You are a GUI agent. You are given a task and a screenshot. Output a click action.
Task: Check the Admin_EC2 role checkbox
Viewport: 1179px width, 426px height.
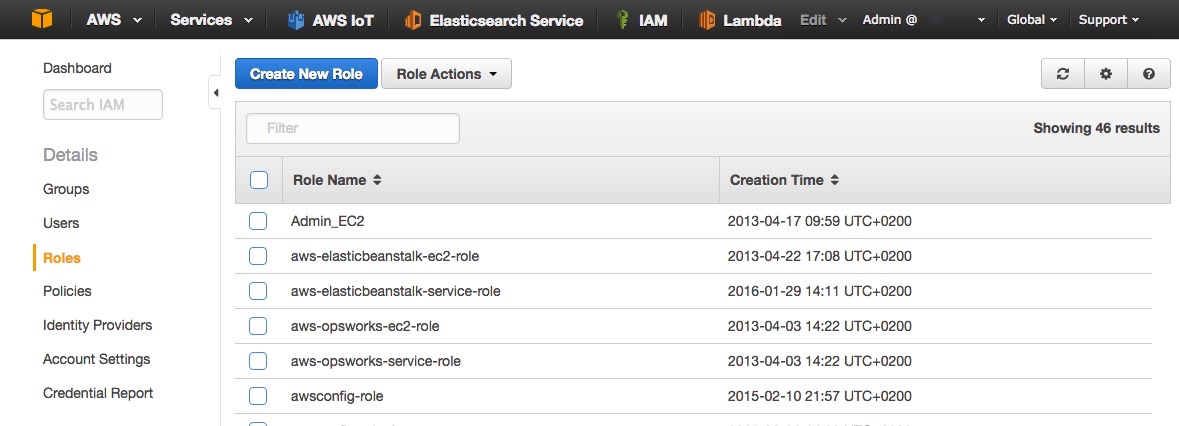(x=258, y=221)
